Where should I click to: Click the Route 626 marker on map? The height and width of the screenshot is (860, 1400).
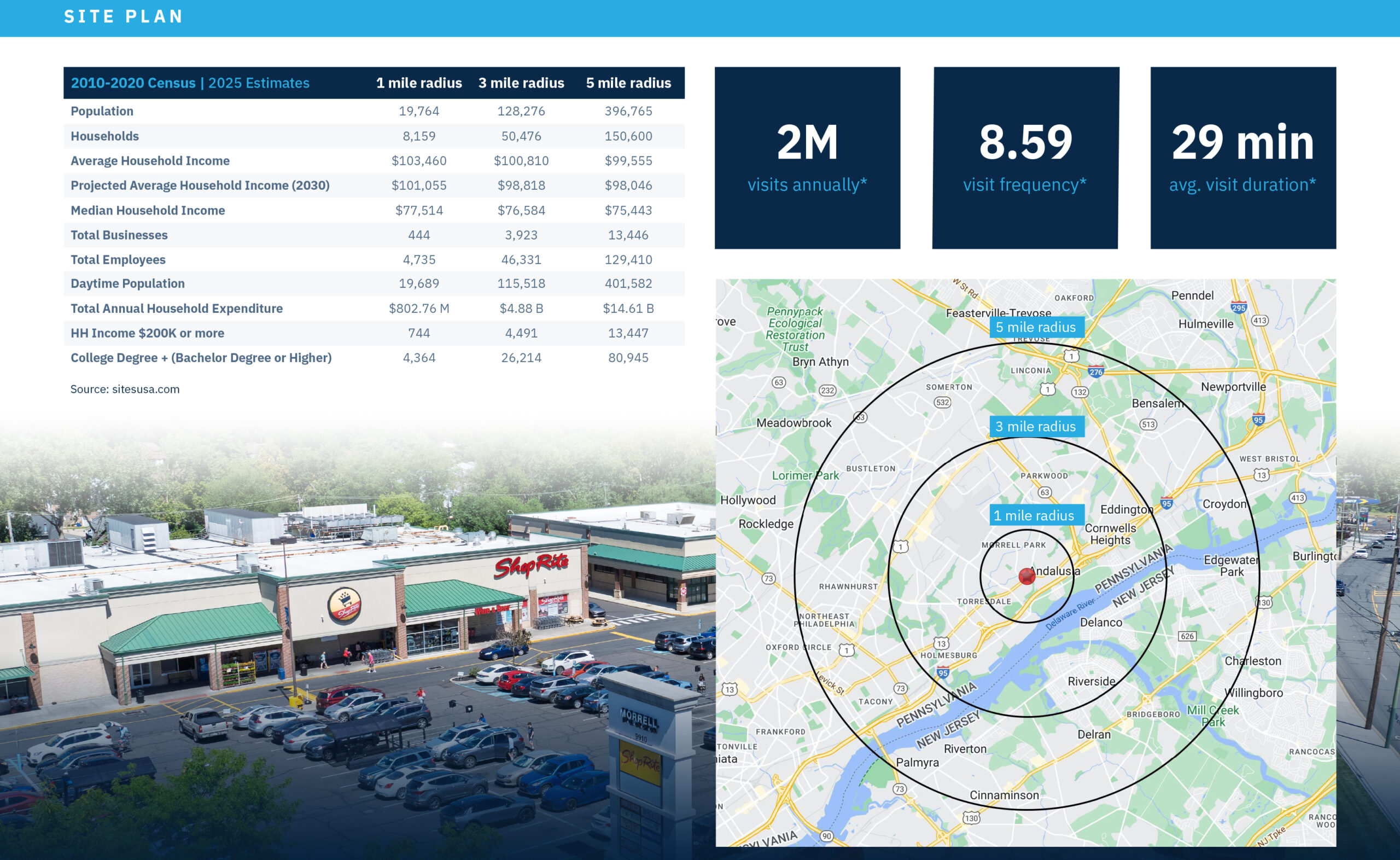point(1187,636)
